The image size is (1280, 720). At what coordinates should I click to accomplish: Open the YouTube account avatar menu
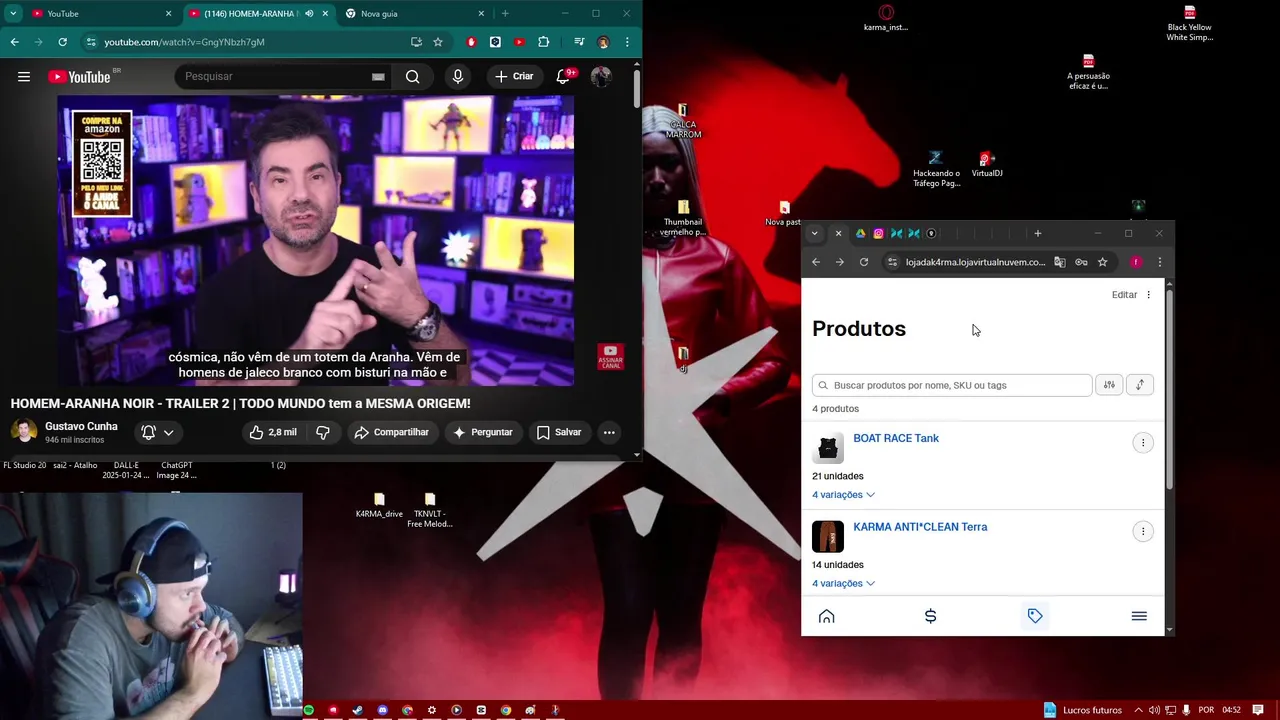(601, 76)
